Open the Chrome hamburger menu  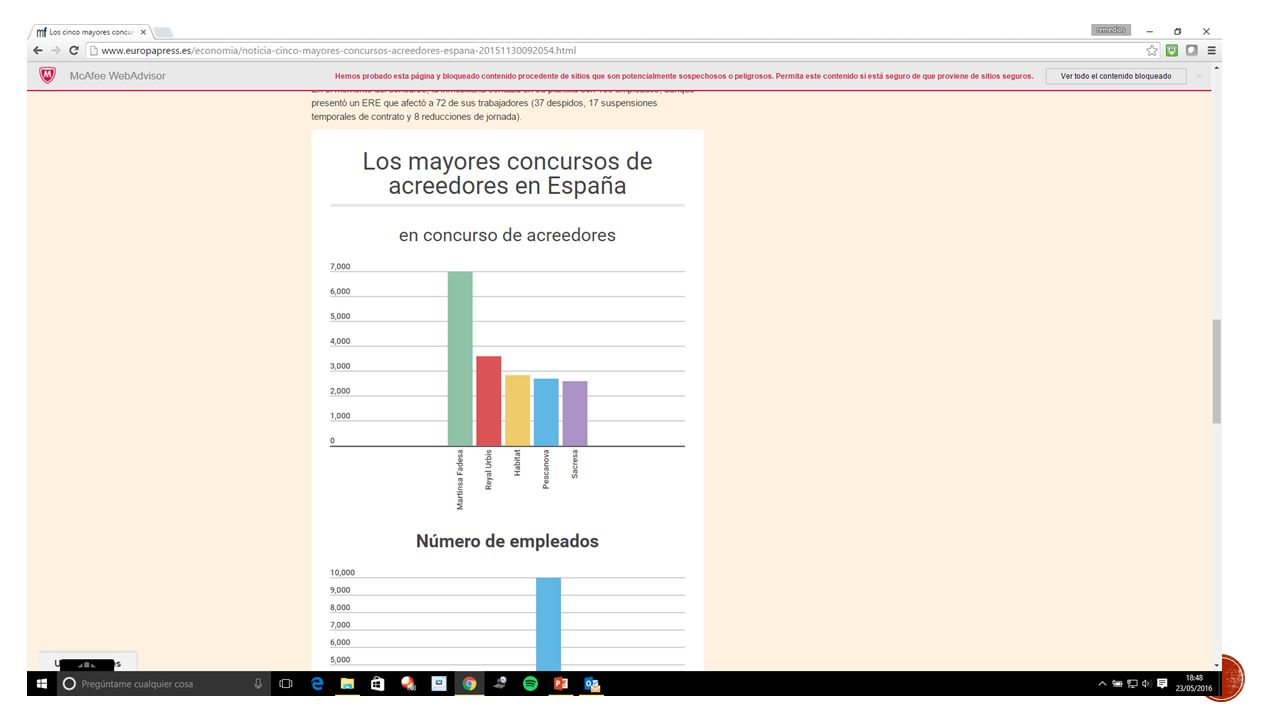[1211, 51]
